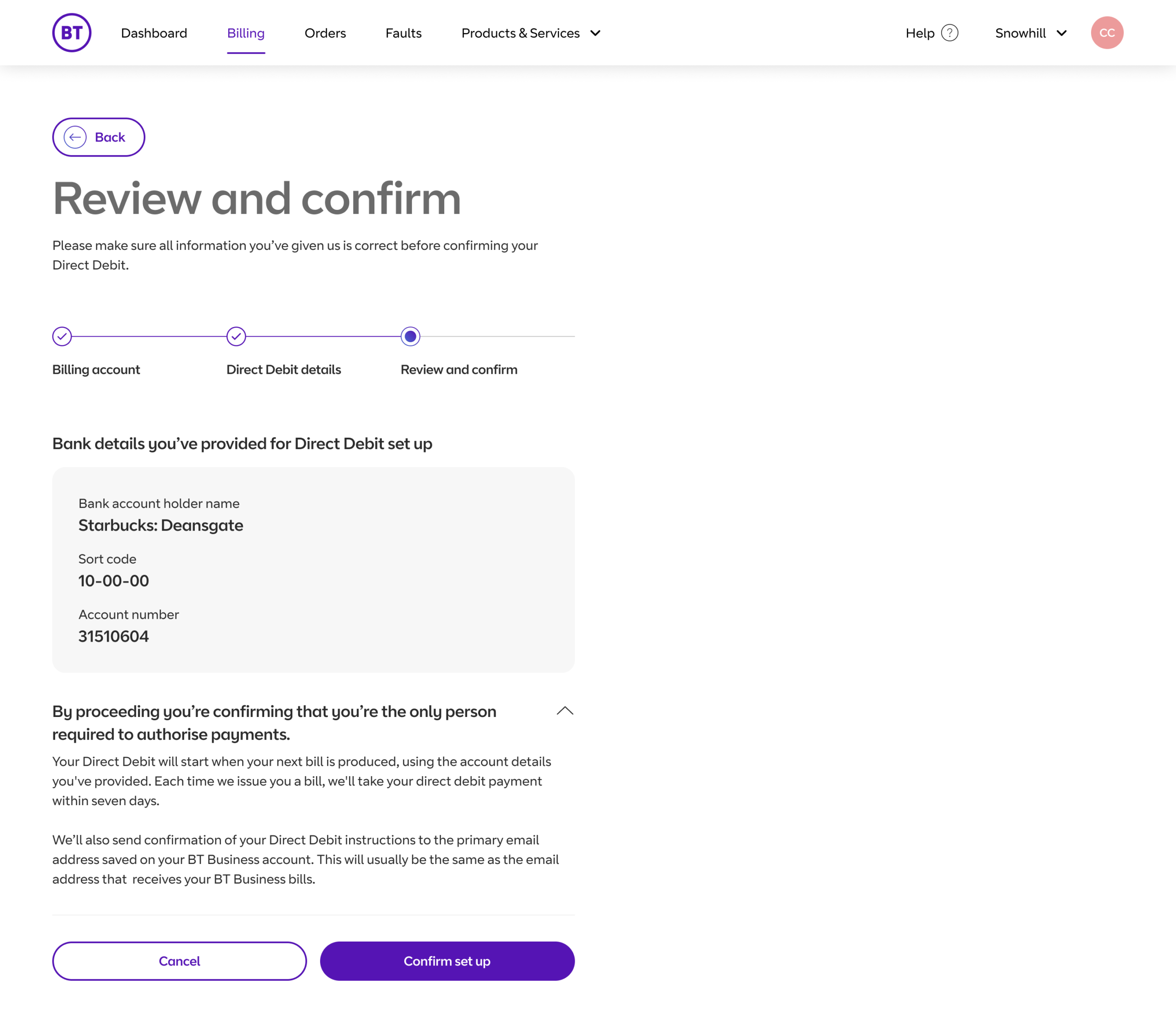Click the Back arrow icon

(75, 137)
